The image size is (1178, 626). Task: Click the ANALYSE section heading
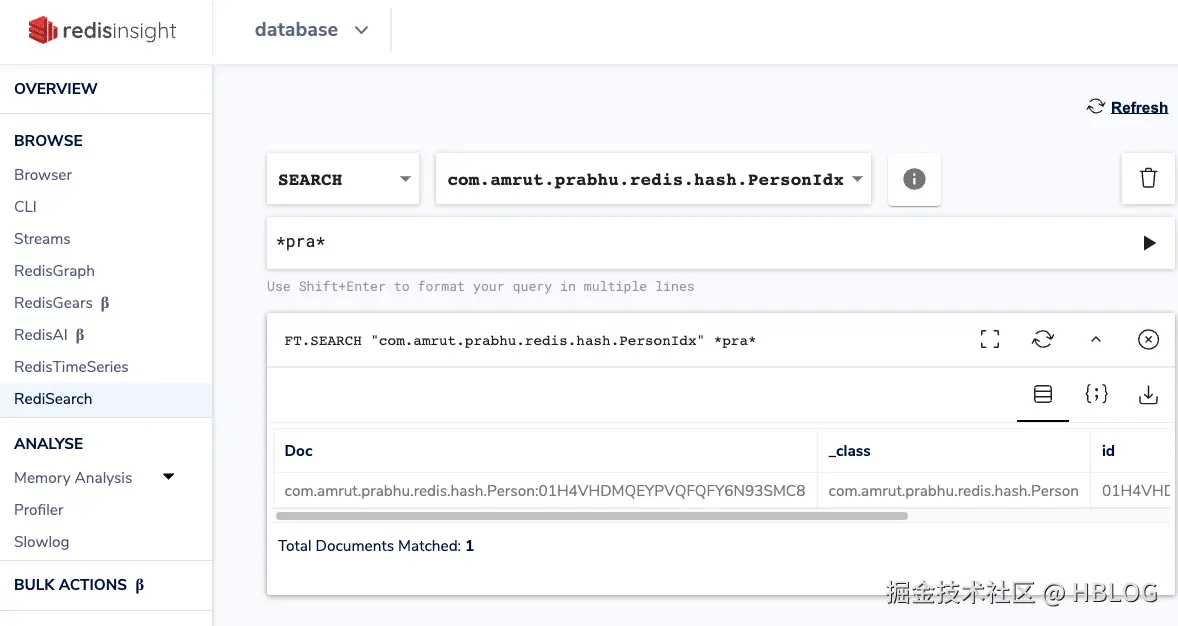coord(48,443)
